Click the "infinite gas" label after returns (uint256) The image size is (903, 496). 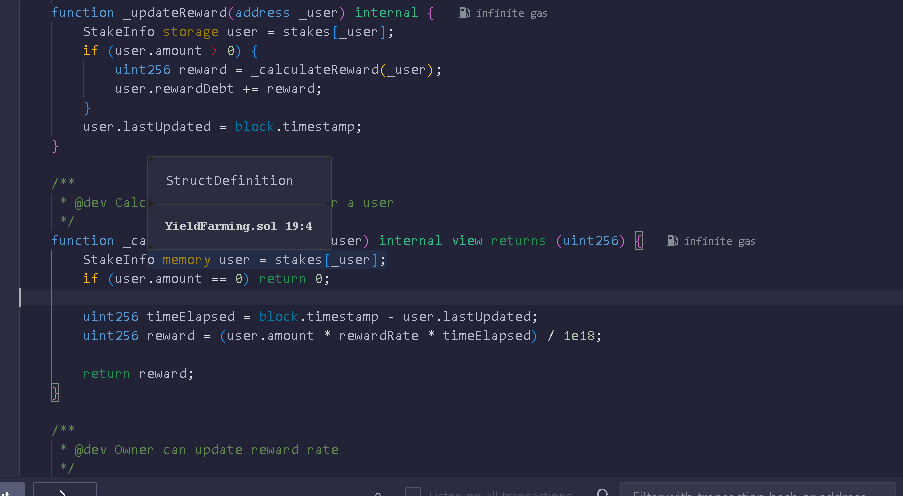pos(719,241)
